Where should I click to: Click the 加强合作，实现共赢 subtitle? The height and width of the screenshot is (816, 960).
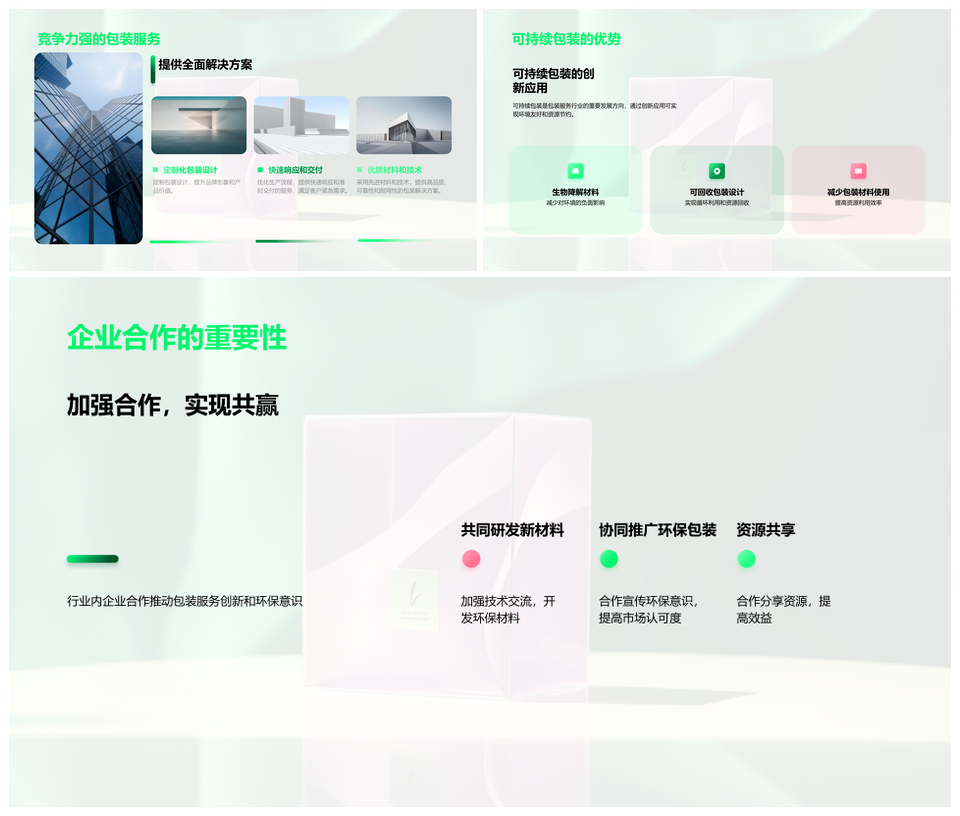(x=172, y=405)
